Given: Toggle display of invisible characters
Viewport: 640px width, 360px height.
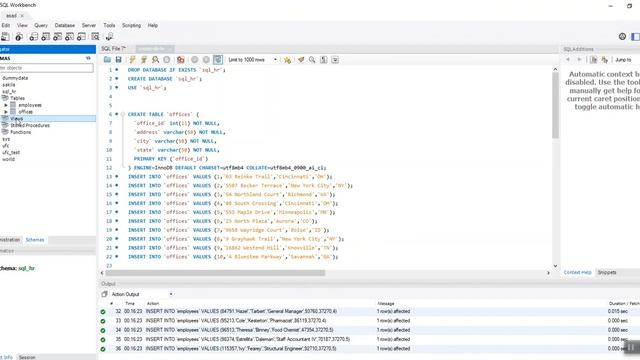Looking at the screenshot, I should point(324,60).
